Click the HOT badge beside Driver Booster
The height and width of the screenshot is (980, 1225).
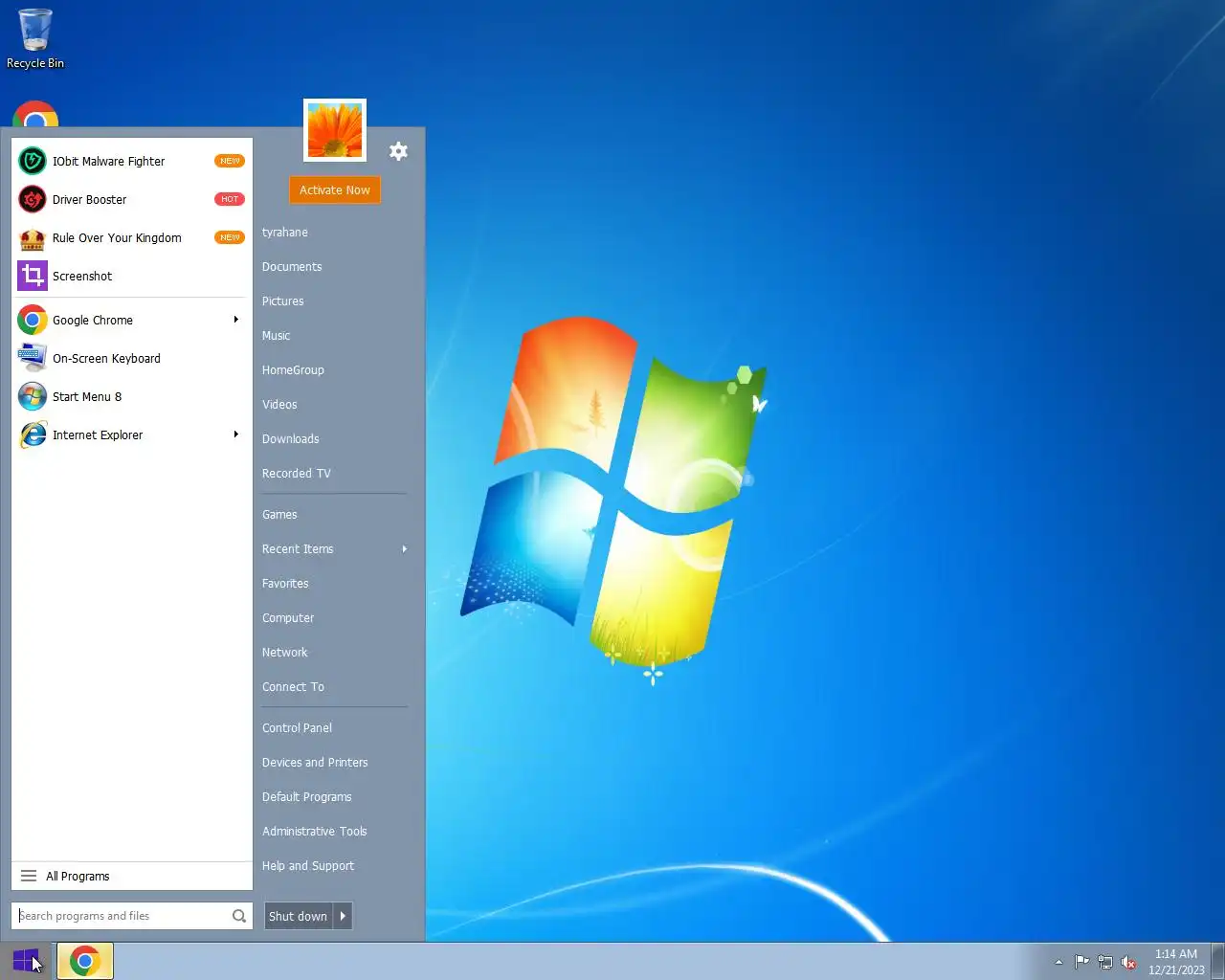click(230, 199)
